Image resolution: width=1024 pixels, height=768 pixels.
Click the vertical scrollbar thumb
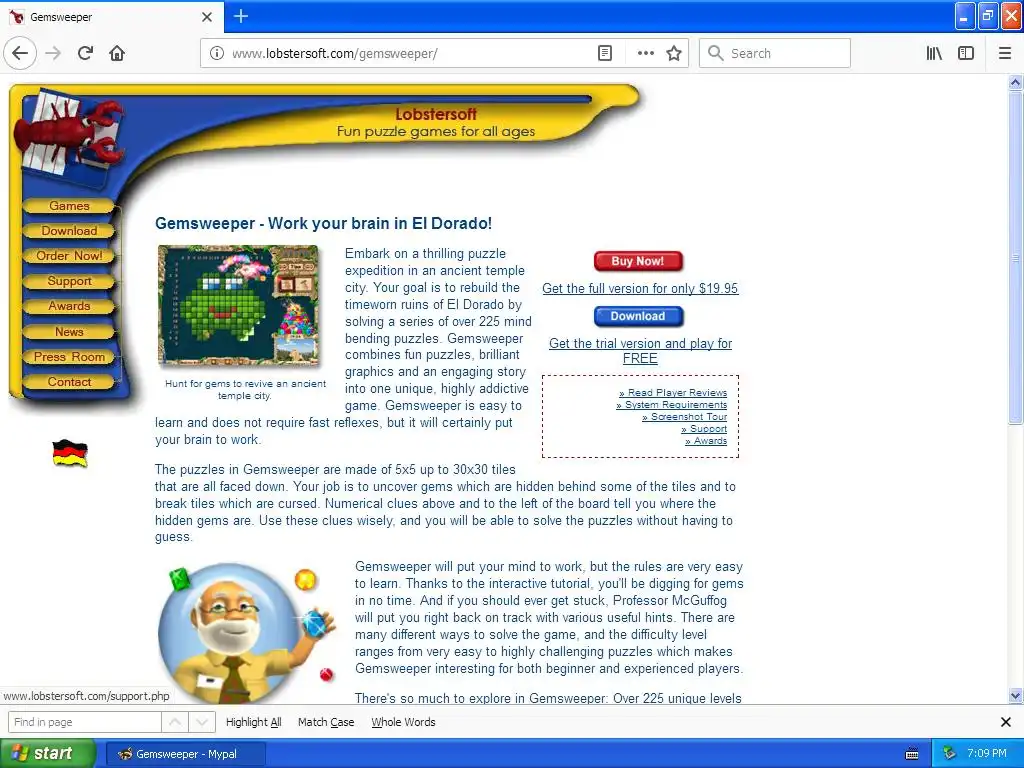point(1015,258)
